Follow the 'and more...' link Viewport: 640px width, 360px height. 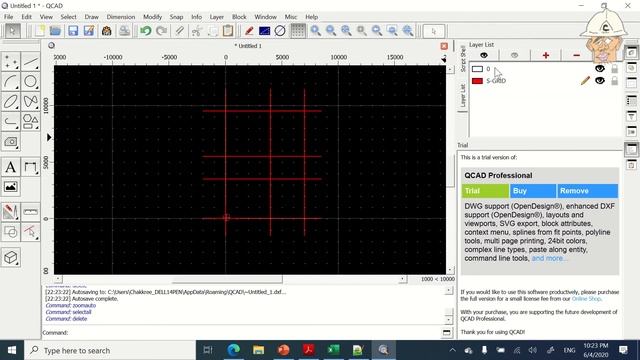(549, 258)
